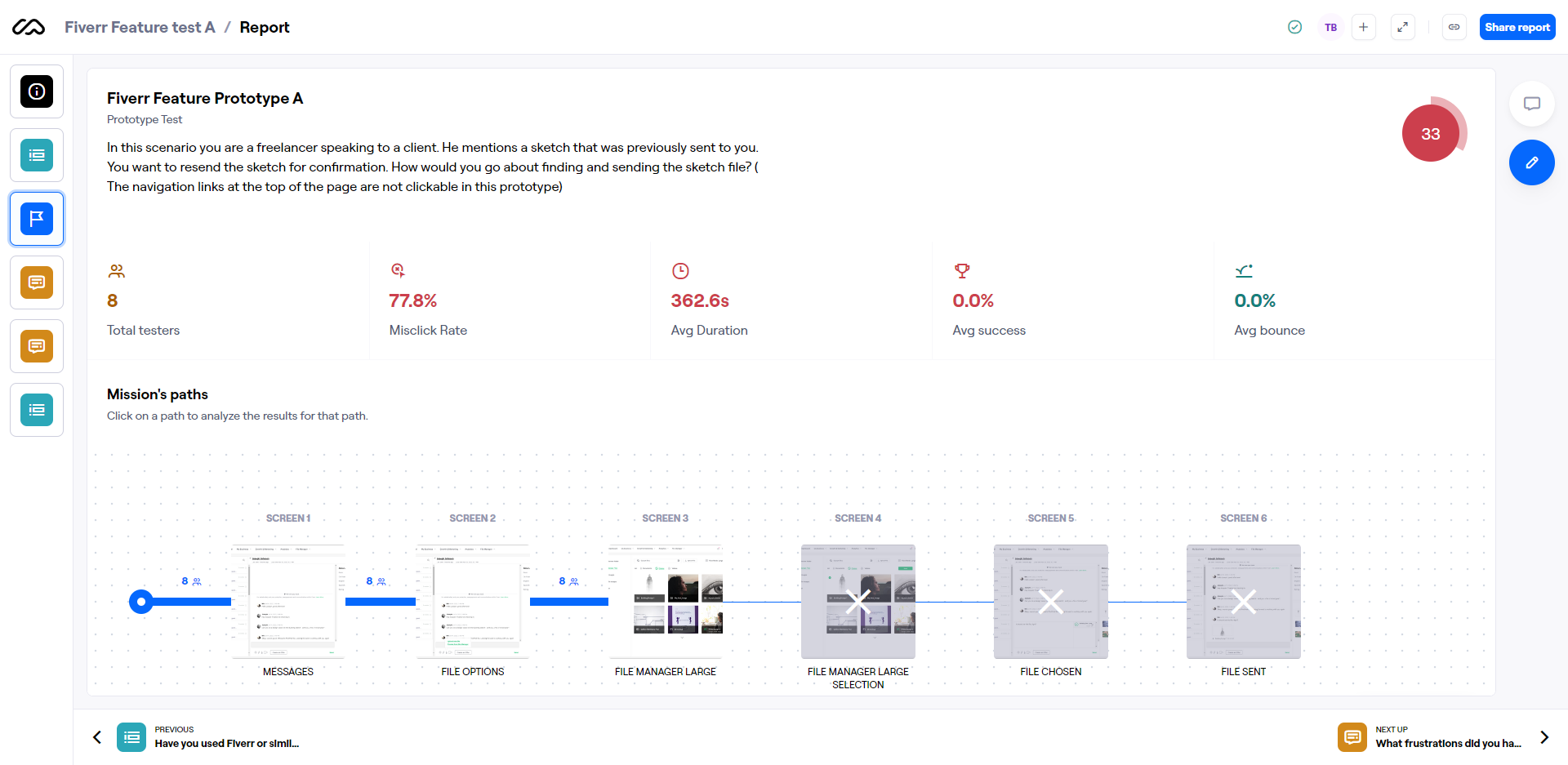Copy the report link icon
Viewport: 1568px width, 765px height.
[x=1454, y=27]
